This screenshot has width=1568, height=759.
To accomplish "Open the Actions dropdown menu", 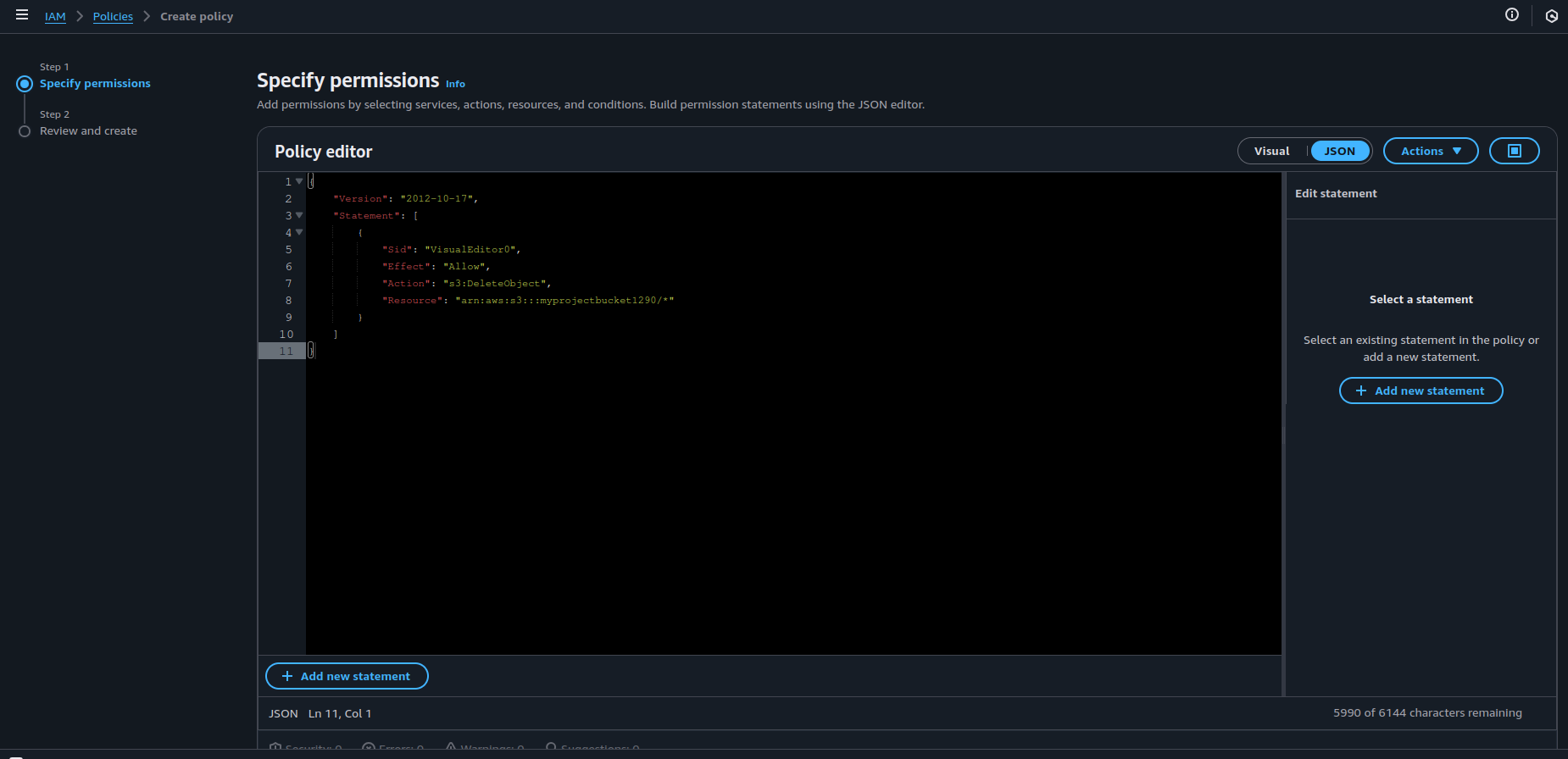I will (1430, 151).
